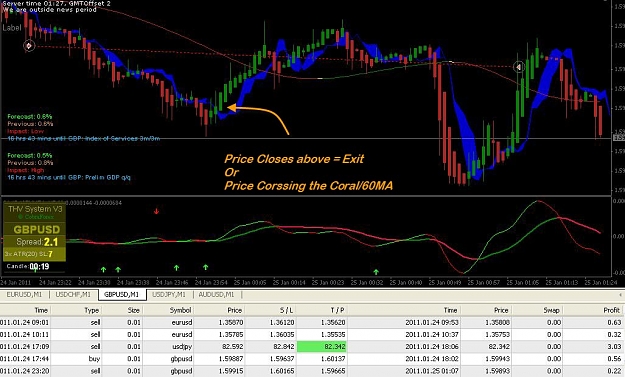Open the USDJPY,M1 chart tab

[x=169, y=295]
